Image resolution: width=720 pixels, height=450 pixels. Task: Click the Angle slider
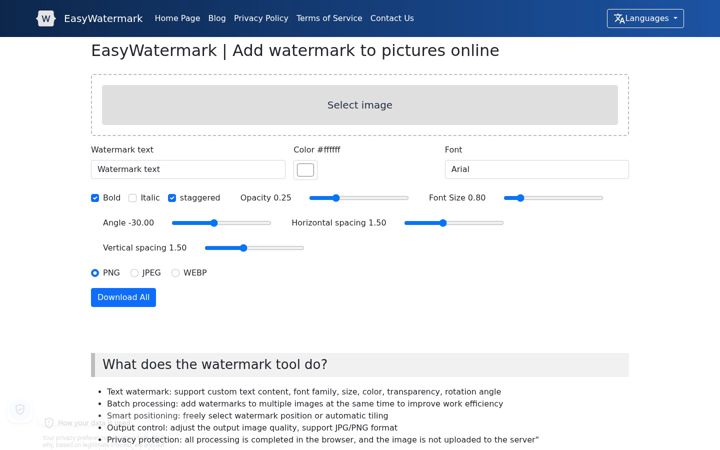(x=221, y=223)
